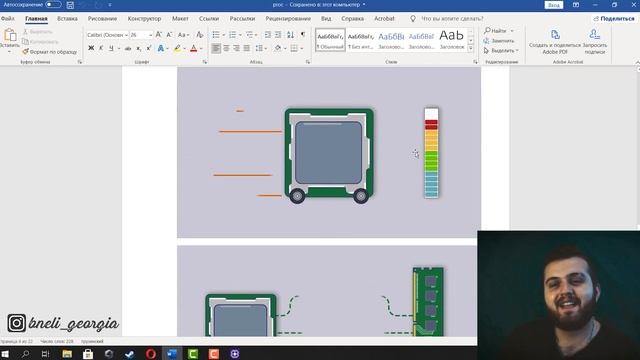Open the Change Case (Aa) dropdown

183,35
